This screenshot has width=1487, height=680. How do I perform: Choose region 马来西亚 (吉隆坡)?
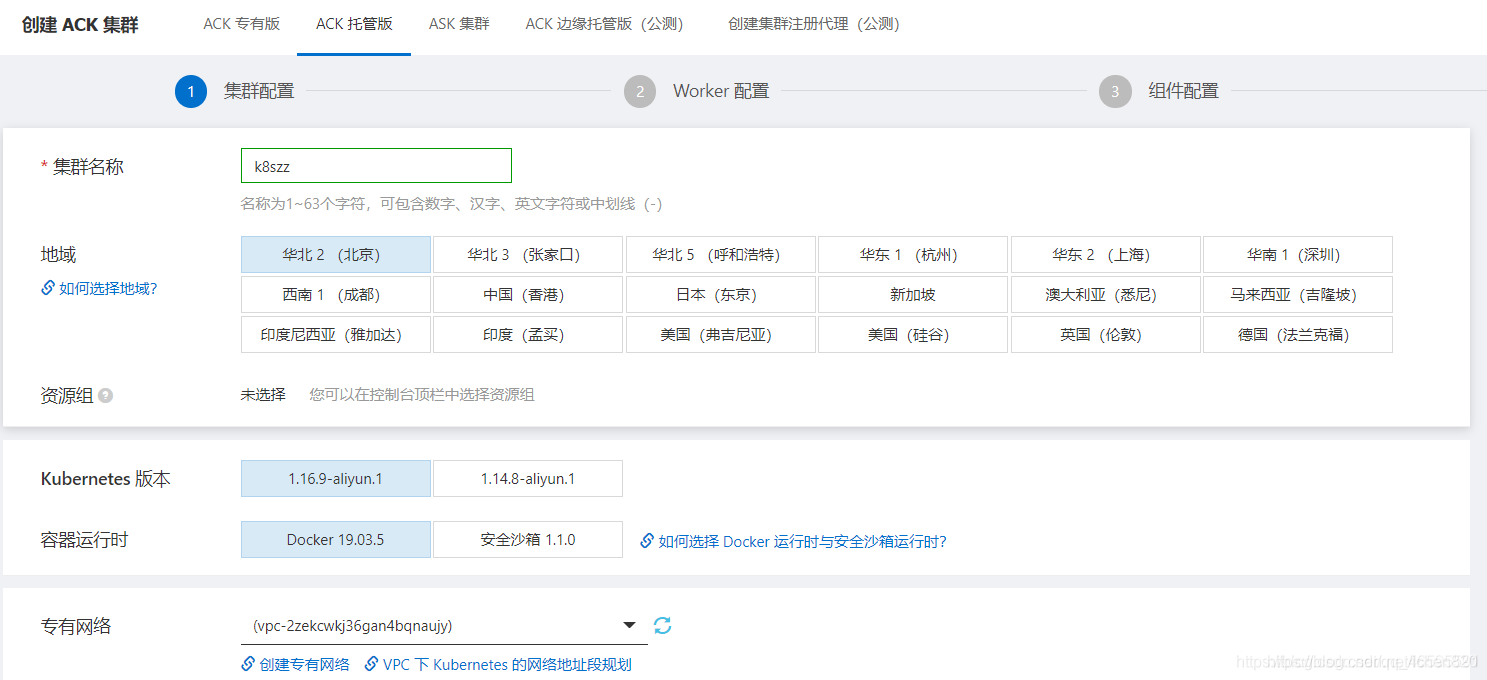point(1298,295)
